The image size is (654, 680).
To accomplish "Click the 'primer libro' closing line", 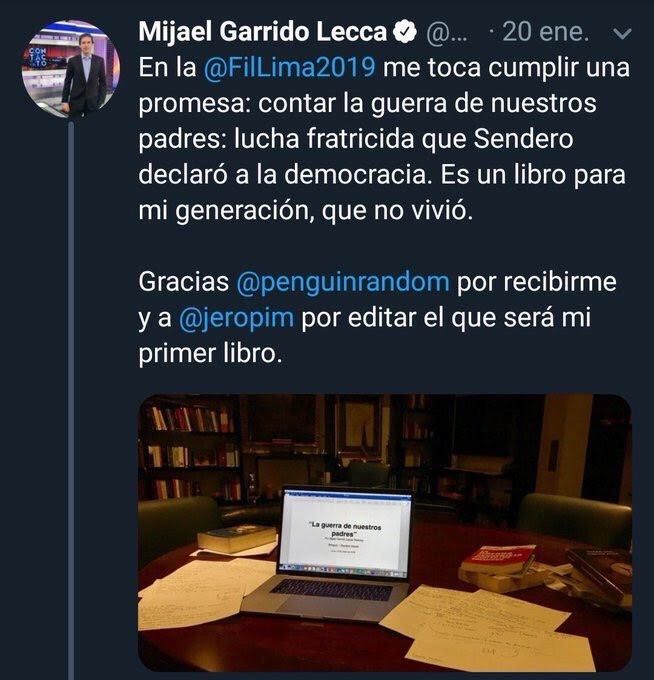I will [210, 354].
